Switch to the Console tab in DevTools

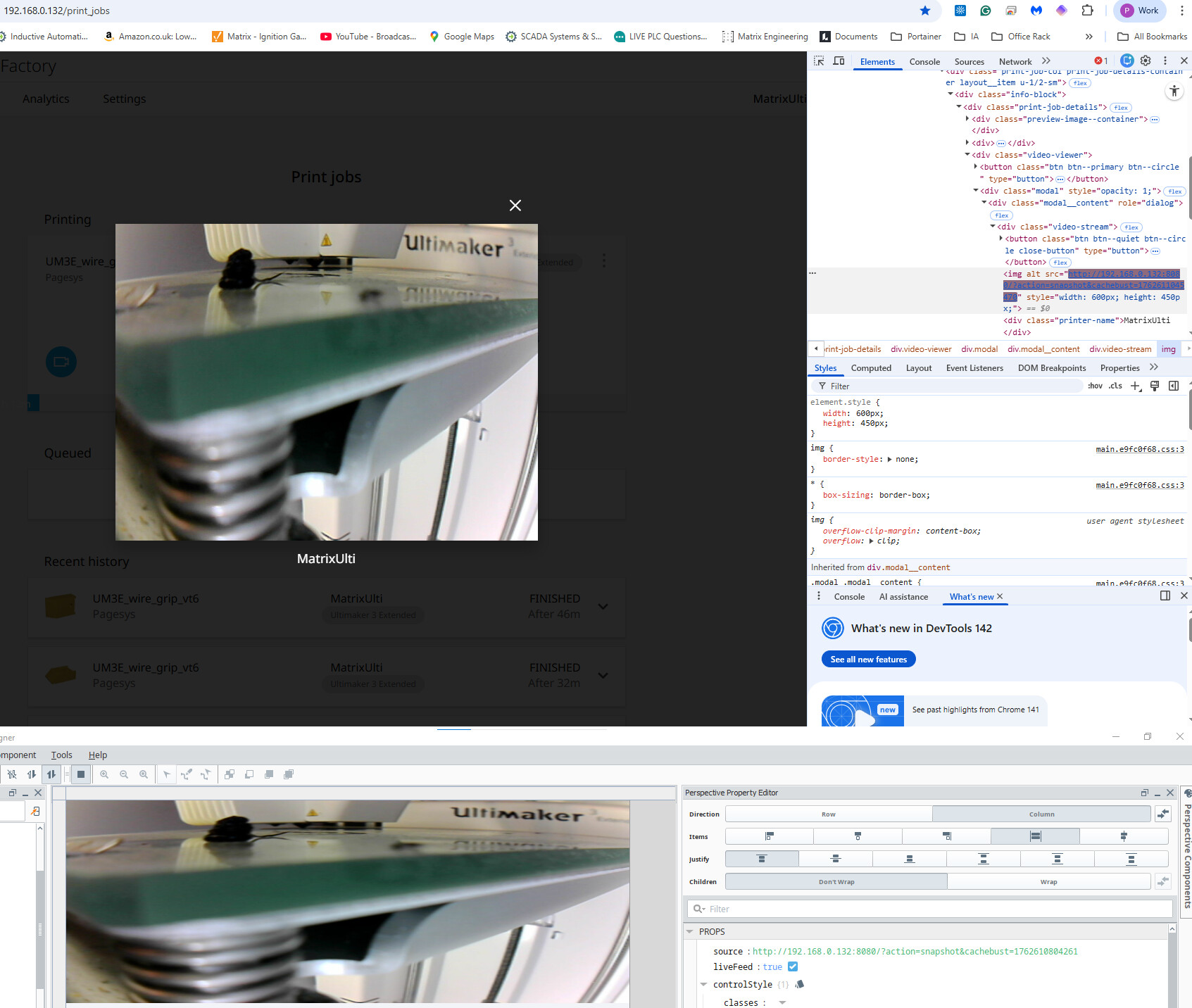[924, 62]
